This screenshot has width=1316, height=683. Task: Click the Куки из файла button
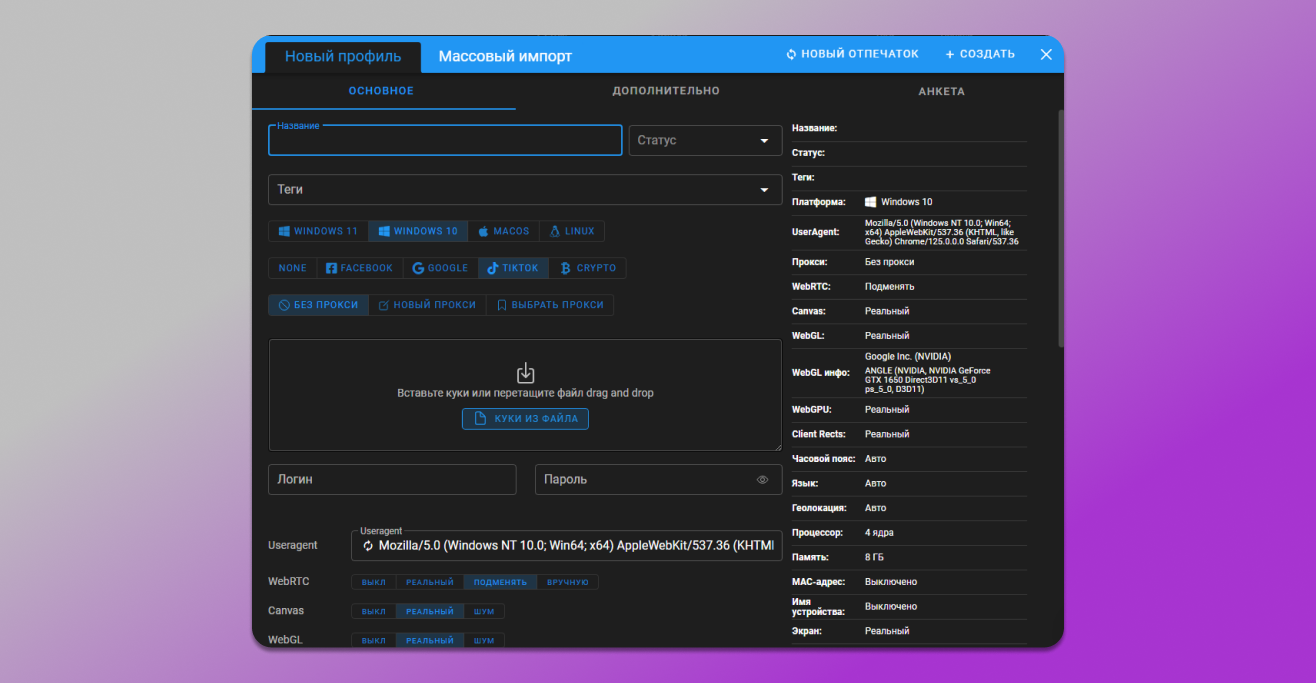coord(525,419)
